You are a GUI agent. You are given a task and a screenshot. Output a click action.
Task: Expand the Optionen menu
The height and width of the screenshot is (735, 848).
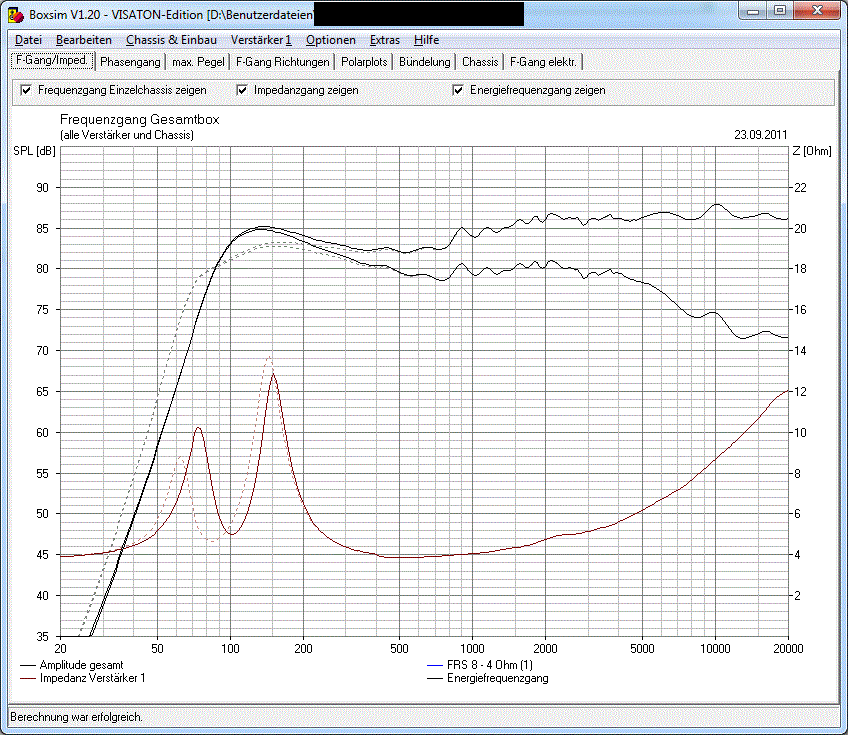[331, 40]
